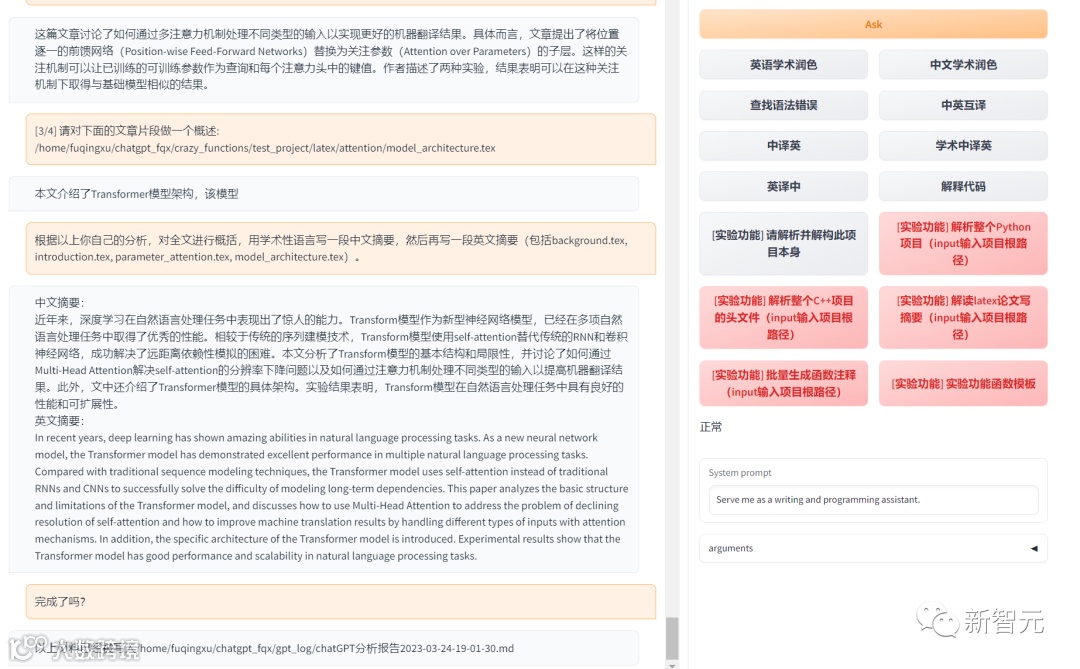The height and width of the screenshot is (669, 1080).
Task: Click the chat vertical scrollbar thumb
Action: point(672,639)
